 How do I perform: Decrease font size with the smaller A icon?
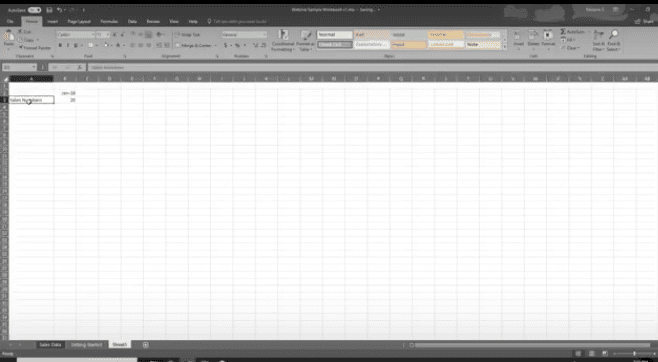pyautogui.click(x=123, y=35)
